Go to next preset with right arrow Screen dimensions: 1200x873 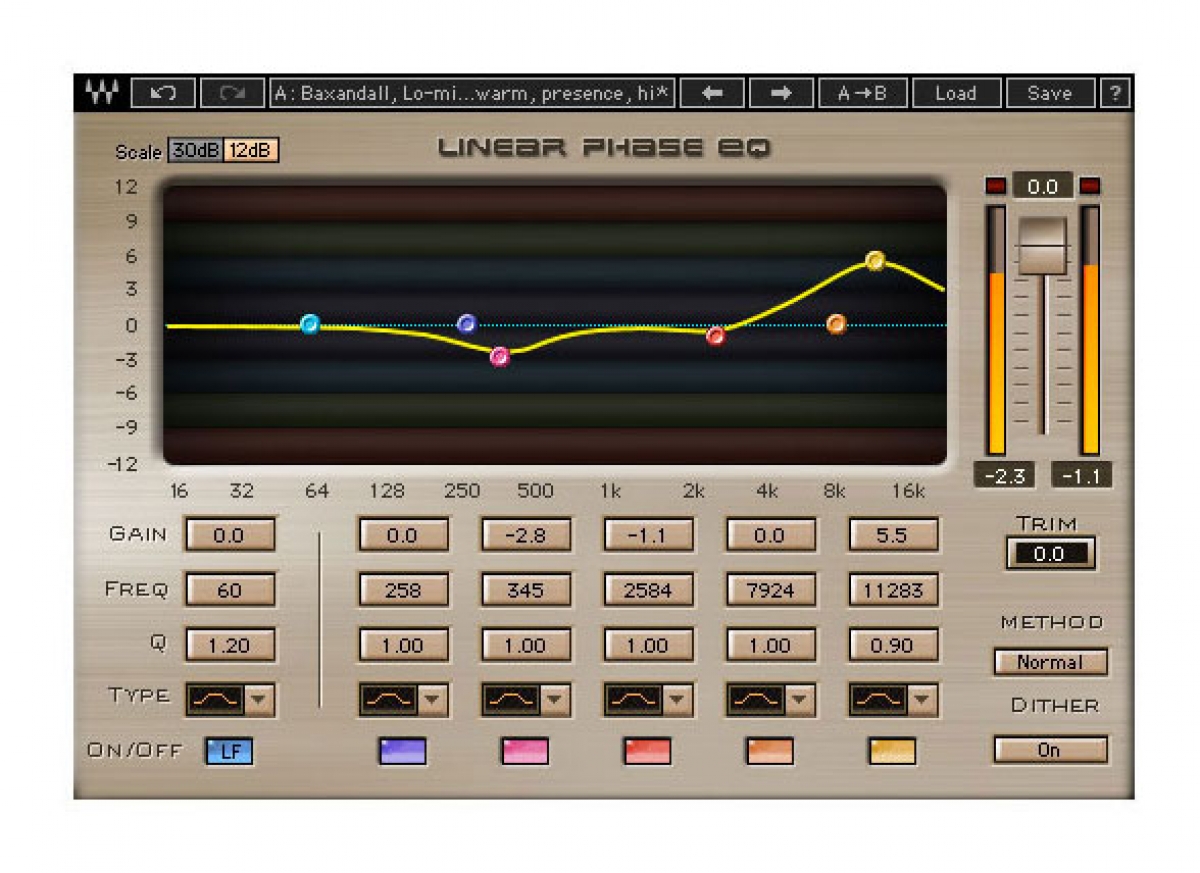(x=781, y=93)
